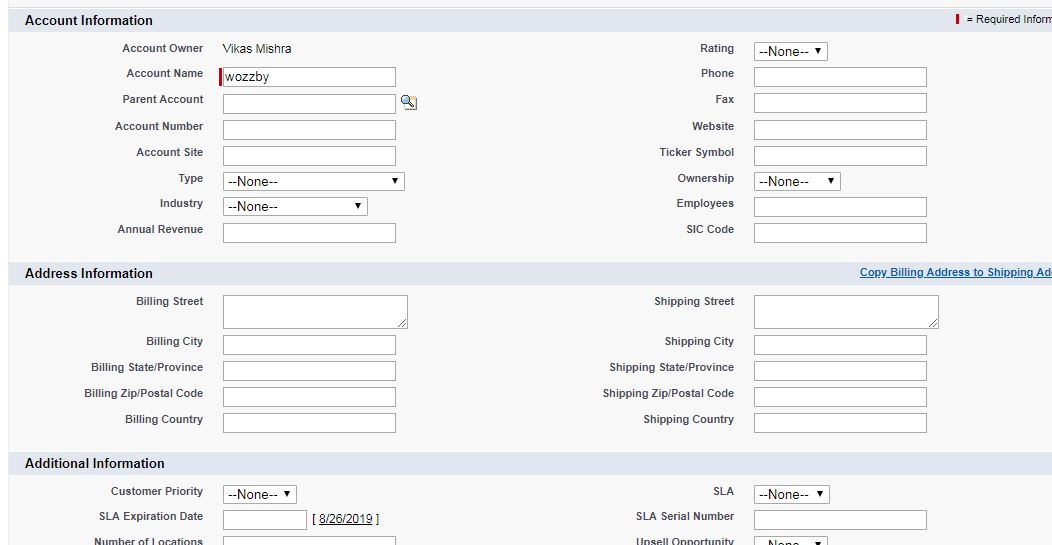1052x545 pixels.
Task: Click into the Website field
Action: 840,130
